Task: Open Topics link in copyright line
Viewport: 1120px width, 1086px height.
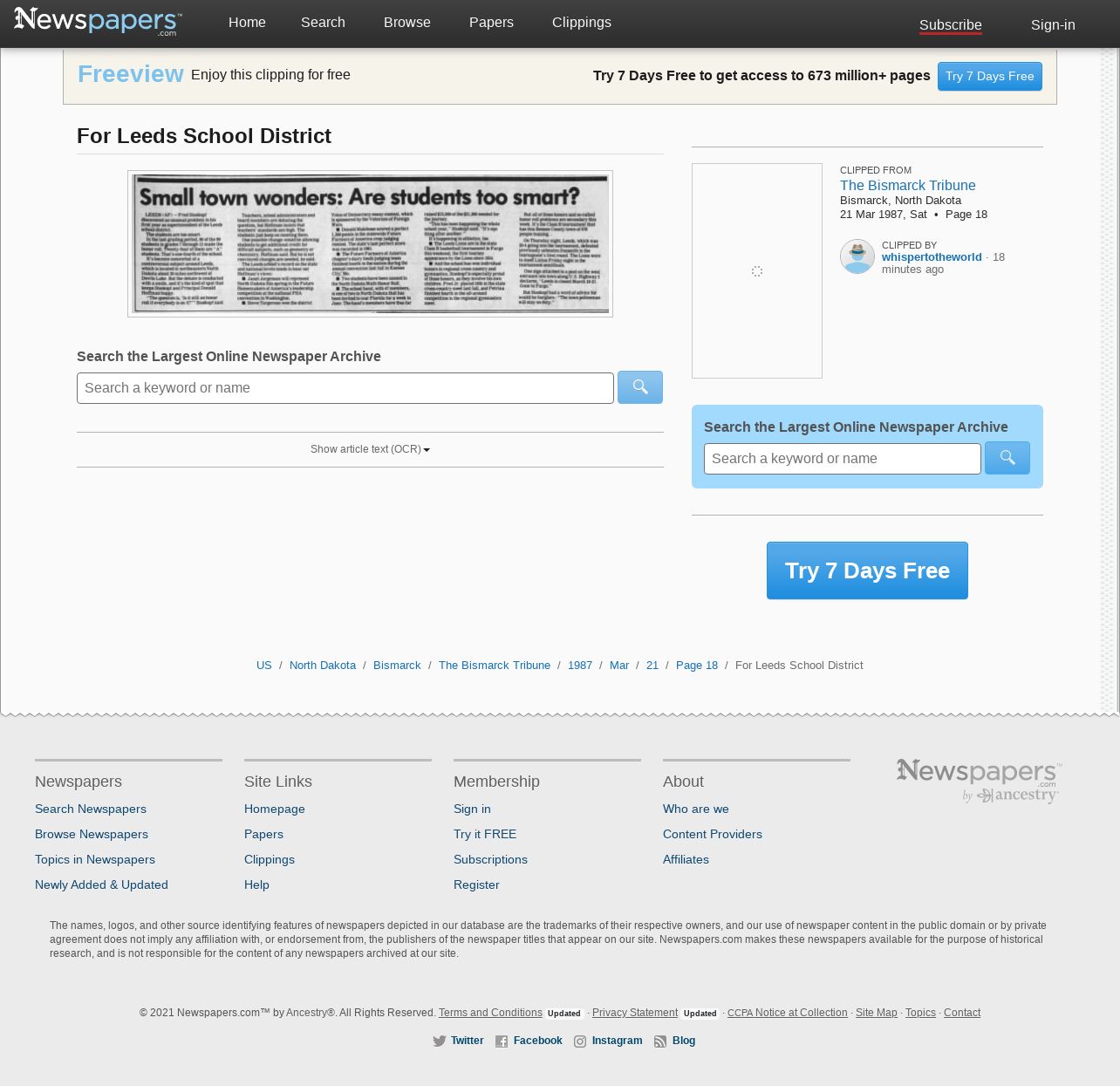Action: [x=920, y=1013]
